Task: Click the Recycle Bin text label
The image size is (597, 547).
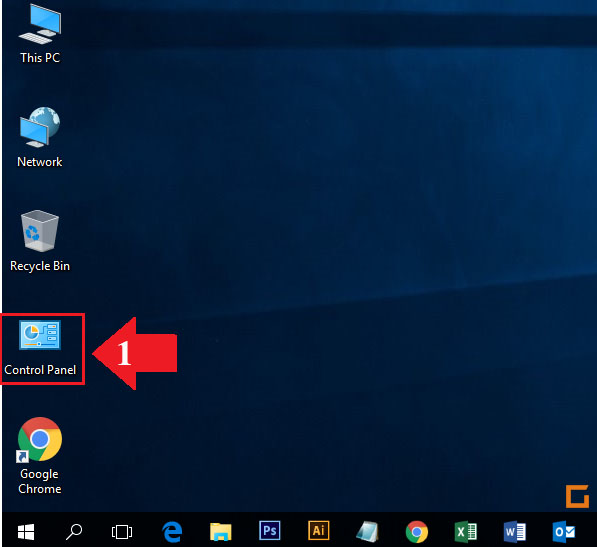Action: tap(40, 266)
